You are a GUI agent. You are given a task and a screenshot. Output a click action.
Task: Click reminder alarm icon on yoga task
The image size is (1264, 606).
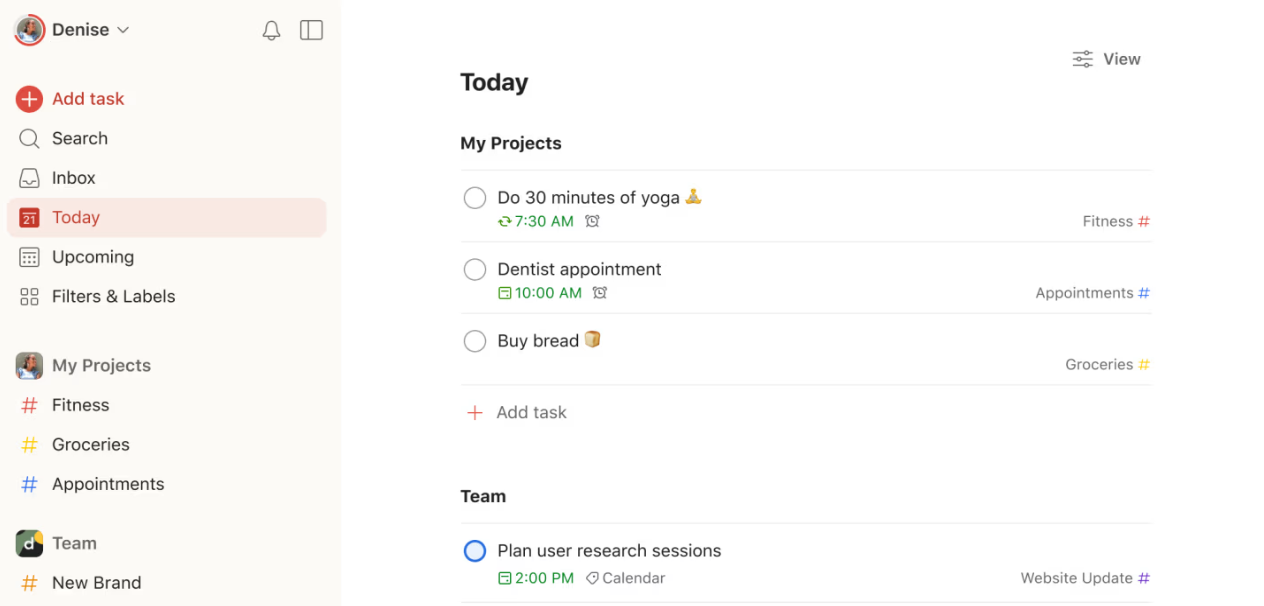[592, 222]
